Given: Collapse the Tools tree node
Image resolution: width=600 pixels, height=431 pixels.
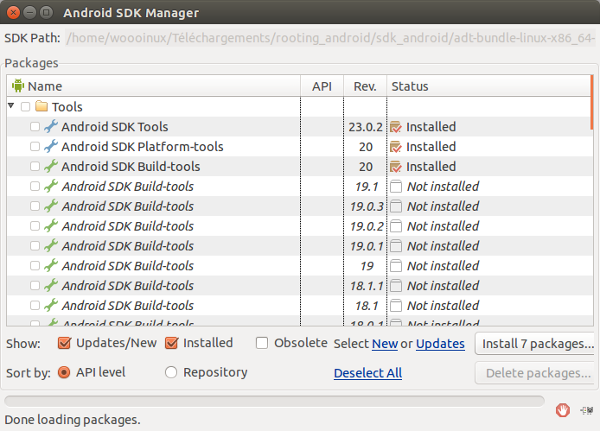Looking at the screenshot, I should 11,106.
